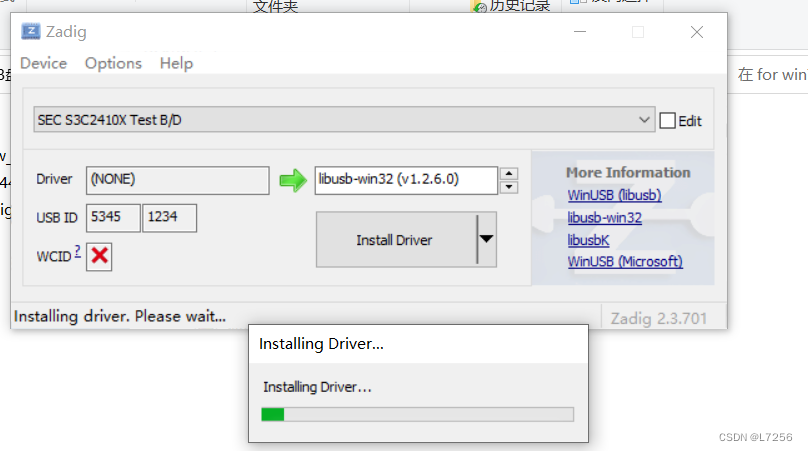Image resolution: width=808 pixels, height=451 pixels.
Task: Open the WCID question mark help link
Action: tap(77, 252)
